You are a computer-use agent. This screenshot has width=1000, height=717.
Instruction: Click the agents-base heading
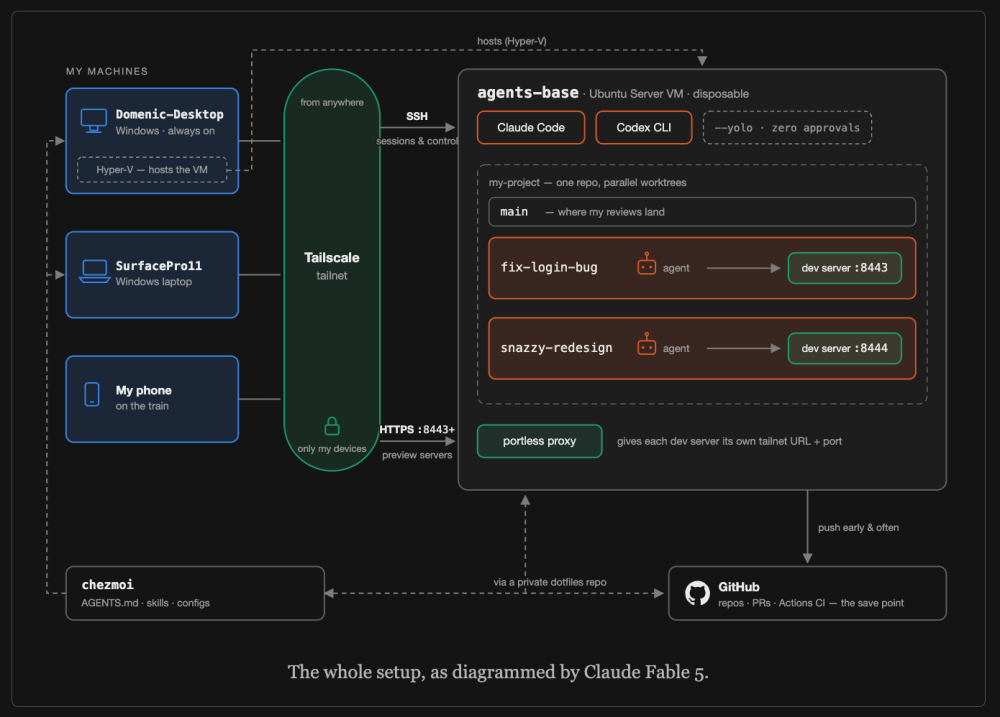(528, 92)
